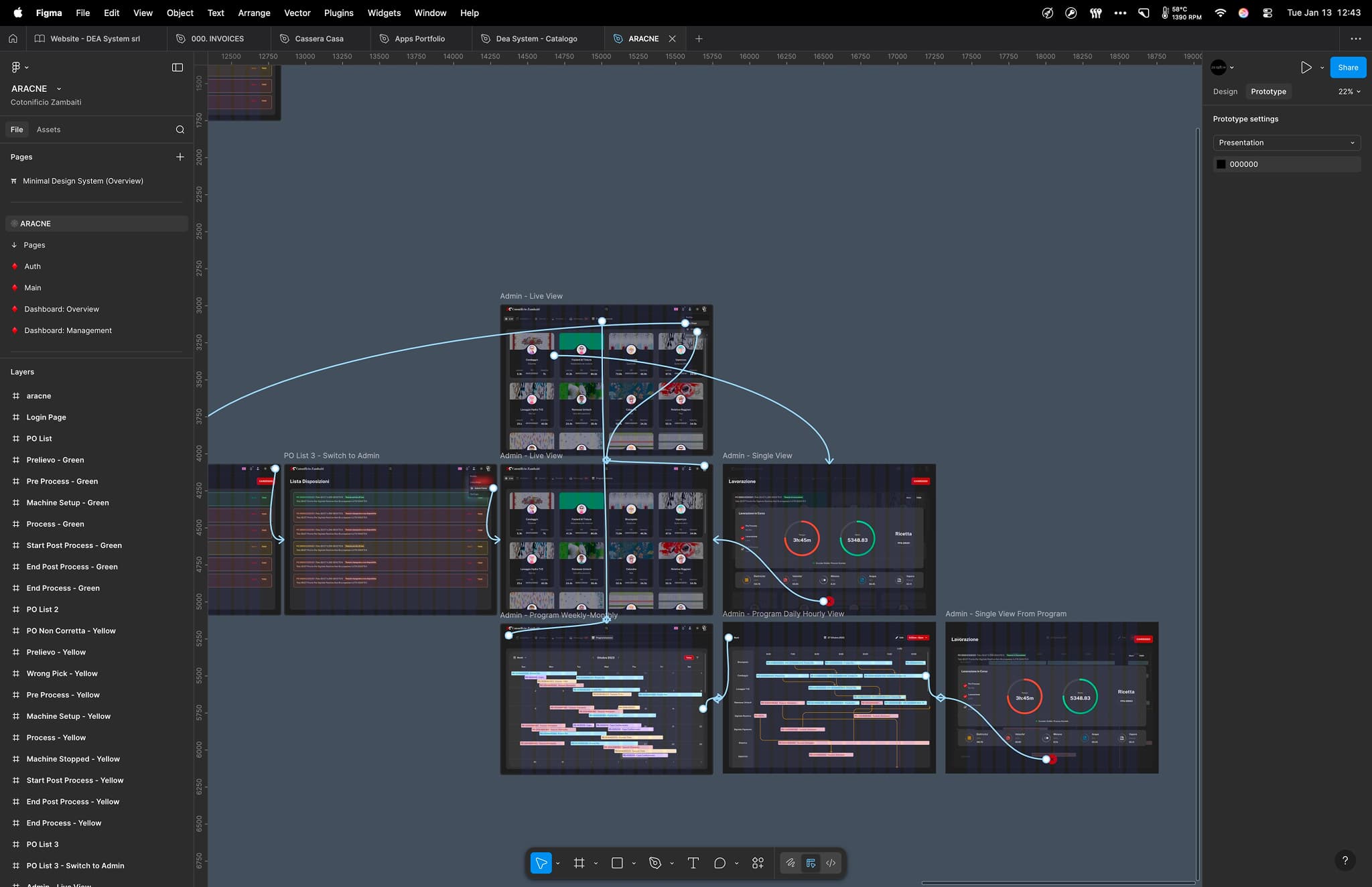
Task: Open the Actions and resources tool
Action: pos(758,863)
